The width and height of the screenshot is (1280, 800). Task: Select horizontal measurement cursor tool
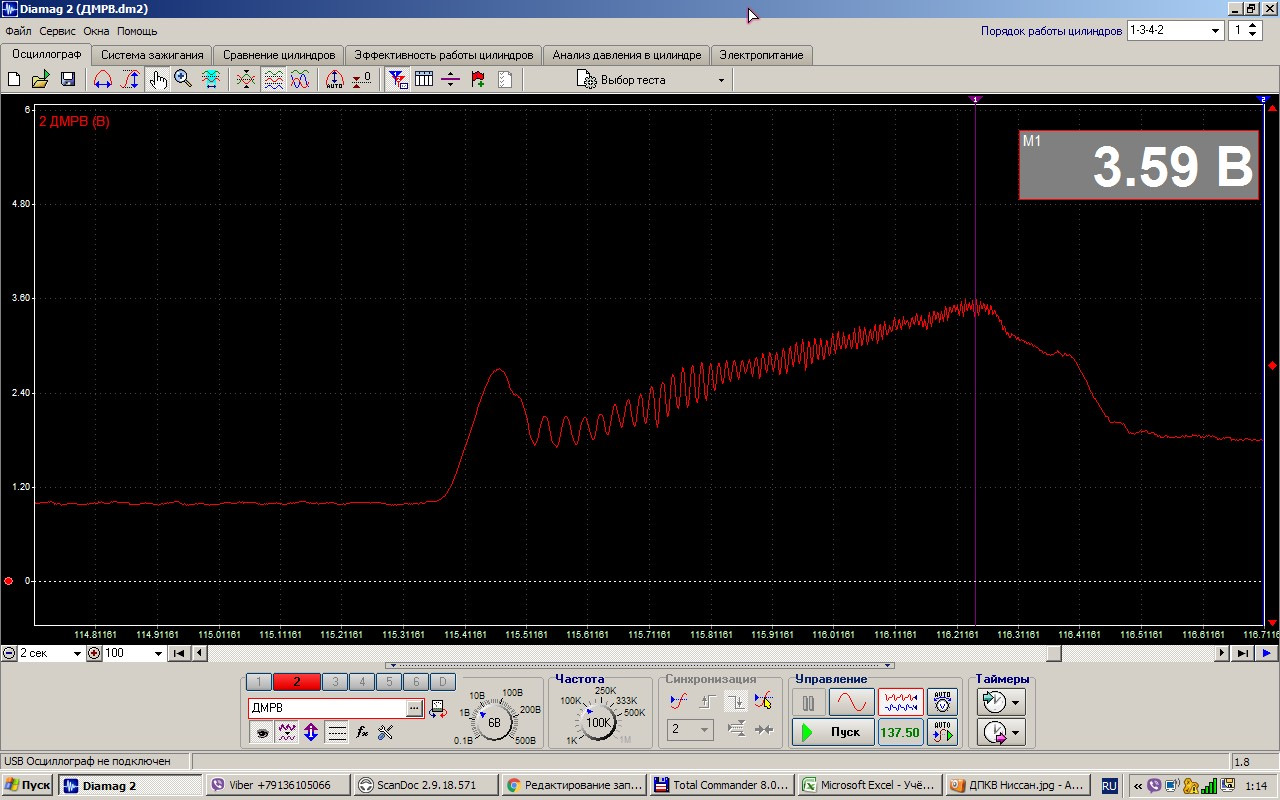(103, 79)
